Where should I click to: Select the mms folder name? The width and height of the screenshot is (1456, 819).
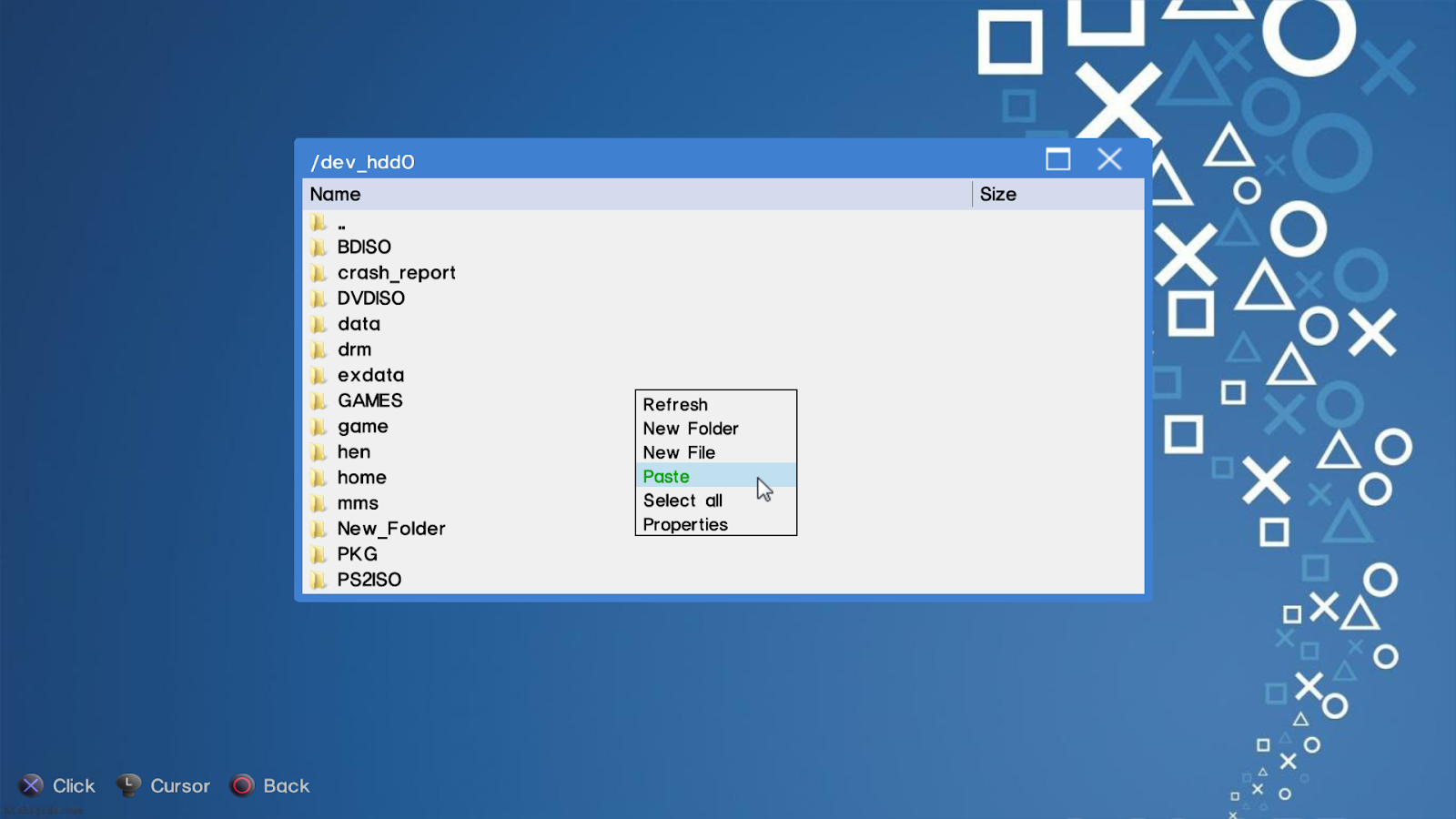click(358, 502)
